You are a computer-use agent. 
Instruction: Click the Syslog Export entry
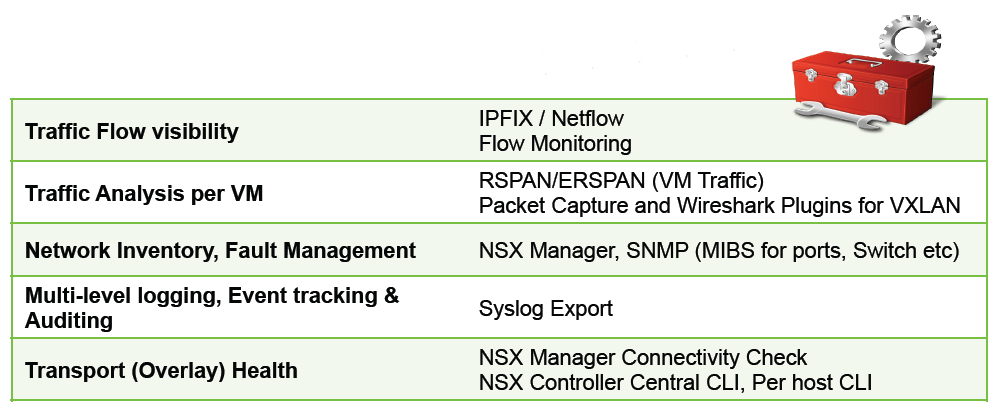546,309
